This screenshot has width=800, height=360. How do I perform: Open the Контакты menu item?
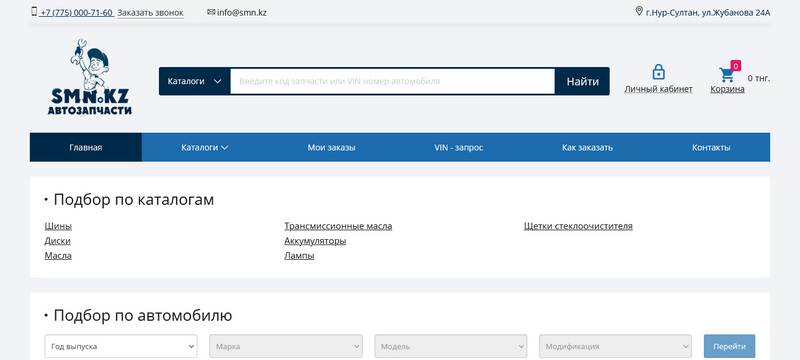(711, 147)
